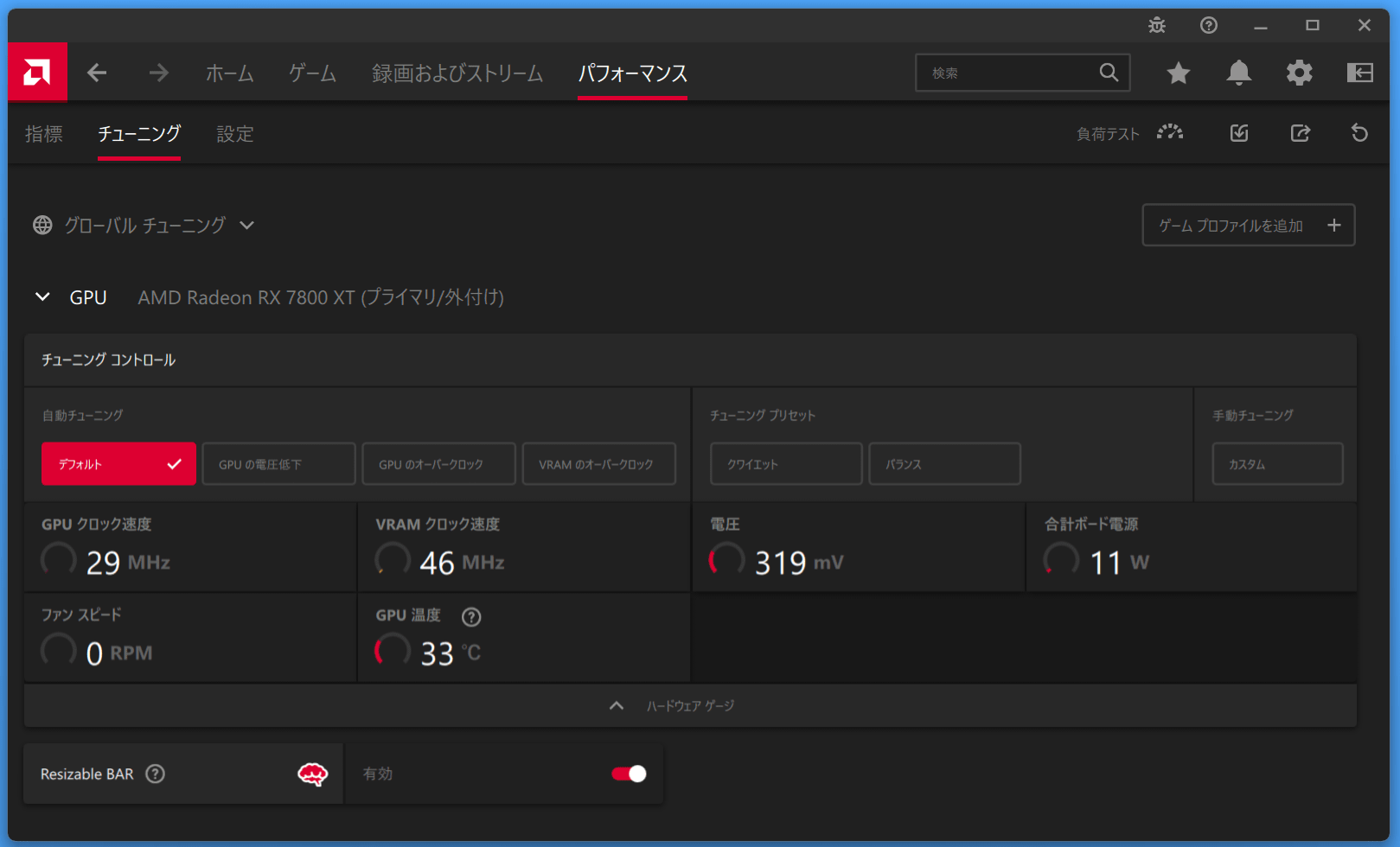Click the 負荷テスト label

(1108, 134)
